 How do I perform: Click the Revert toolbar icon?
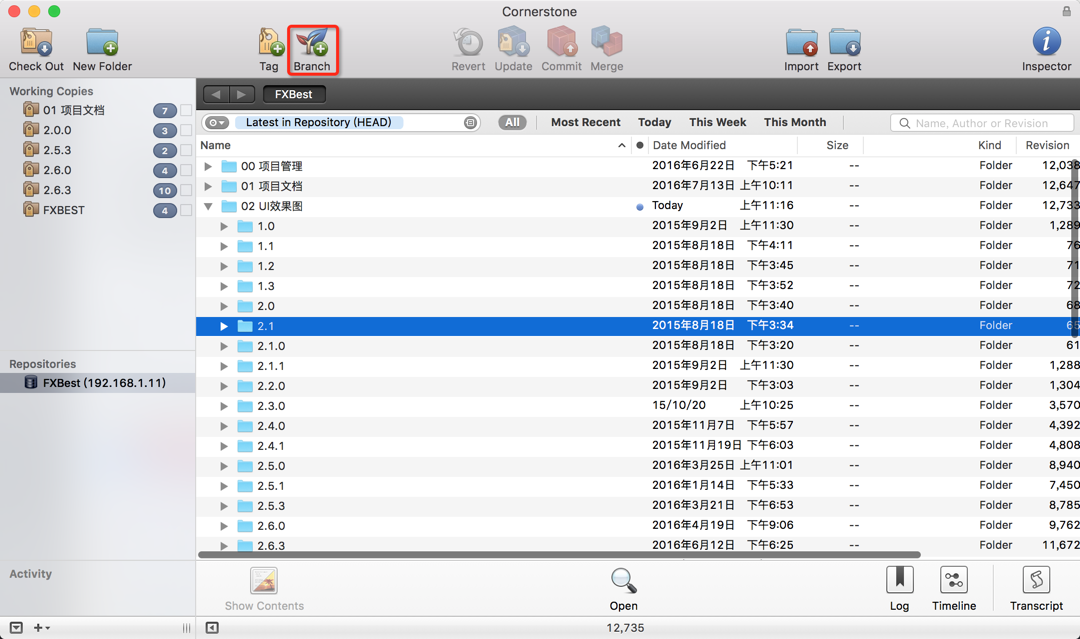click(468, 43)
